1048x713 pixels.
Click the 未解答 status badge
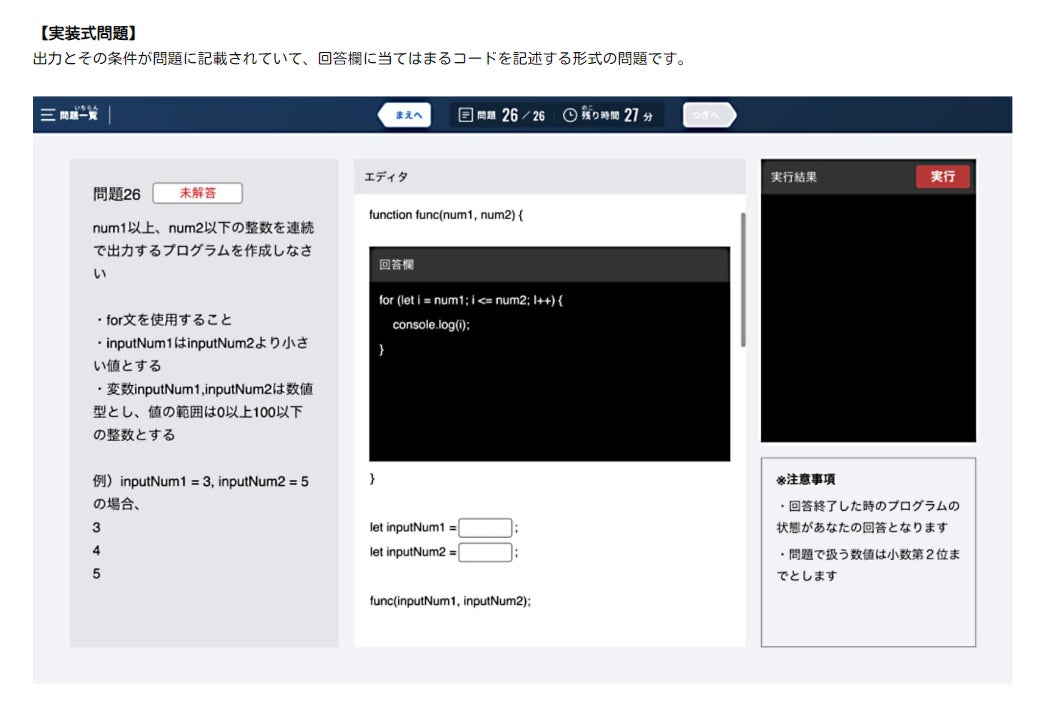pyautogui.click(x=197, y=193)
